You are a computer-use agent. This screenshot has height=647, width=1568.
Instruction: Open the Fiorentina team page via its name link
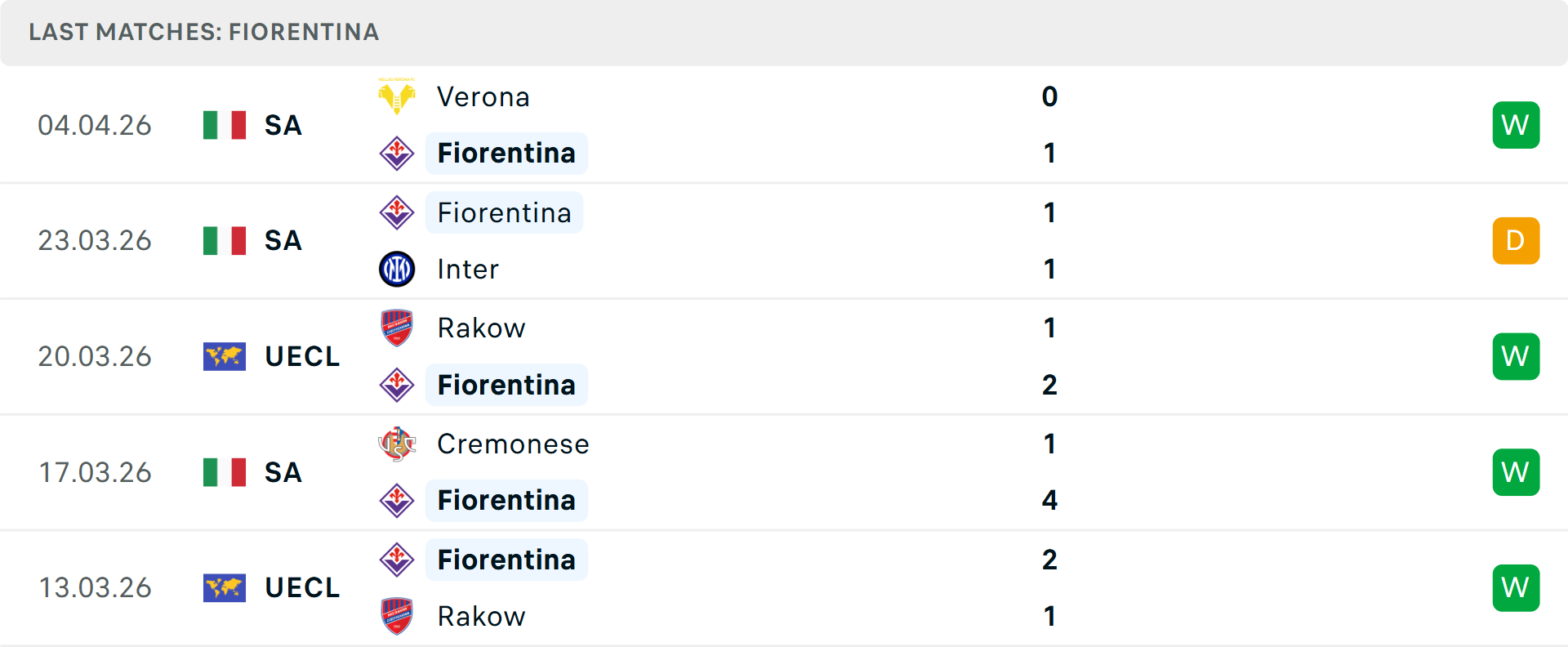[x=506, y=153]
